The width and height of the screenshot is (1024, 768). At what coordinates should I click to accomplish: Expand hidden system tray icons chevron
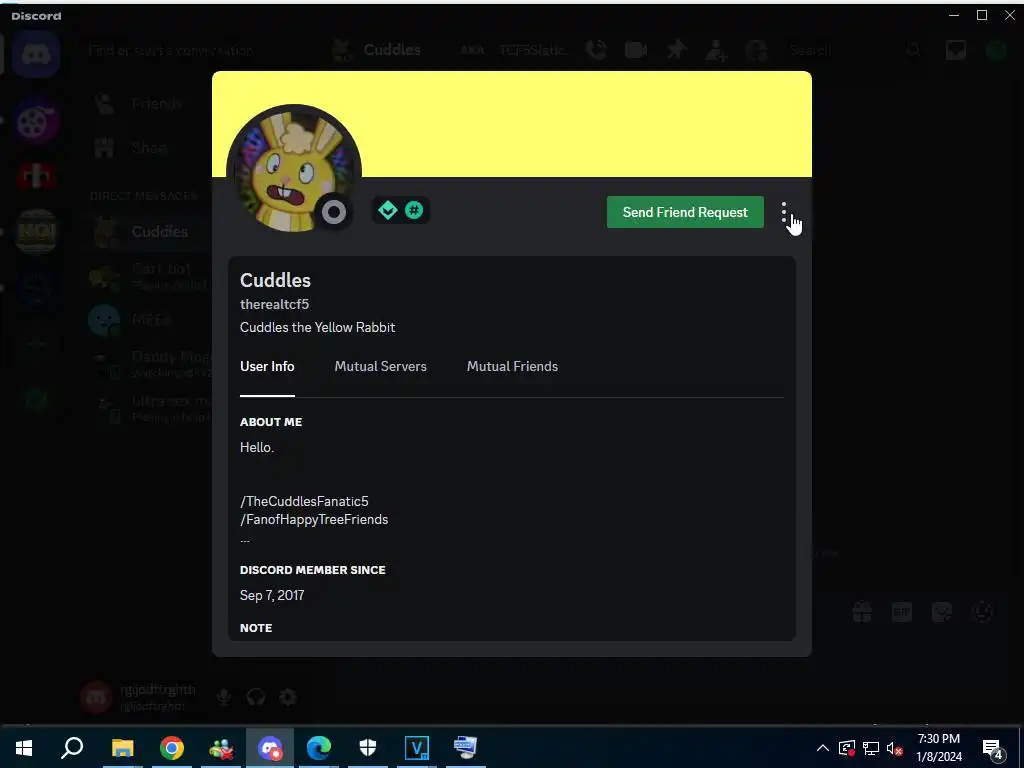pyautogui.click(x=823, y=748)
